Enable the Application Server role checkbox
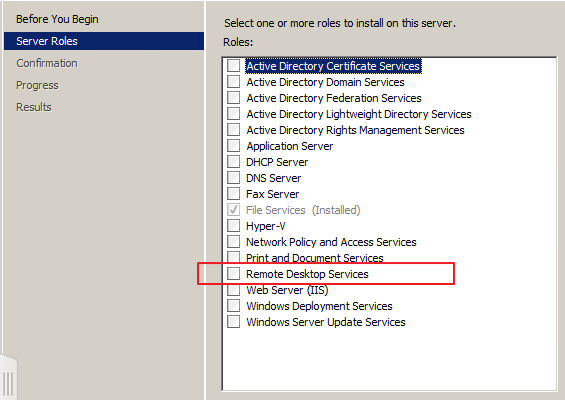 (233, 146)
